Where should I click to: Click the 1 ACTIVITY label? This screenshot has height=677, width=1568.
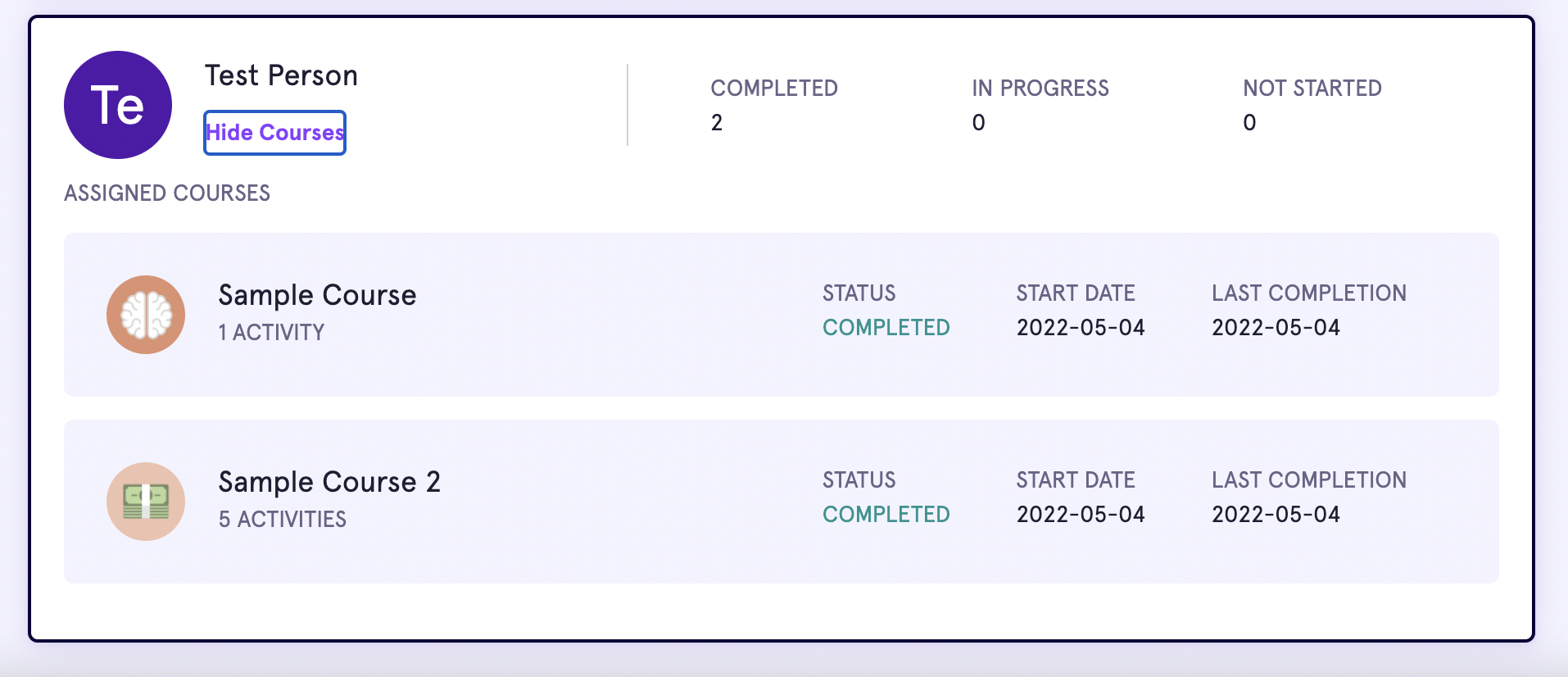pyautogui.click(x=271, y=332)
